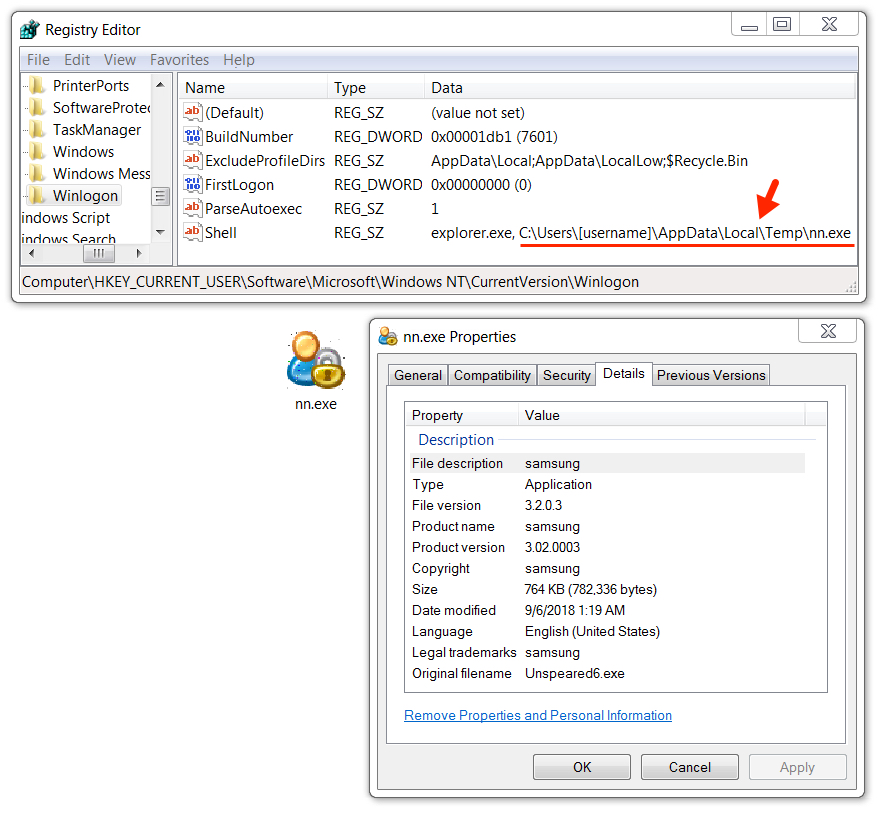Screen dimensions: 881x823
Task: Click the BuildNumber data 0x00001db1 (7601)
Action: click(x=494, y=137)
